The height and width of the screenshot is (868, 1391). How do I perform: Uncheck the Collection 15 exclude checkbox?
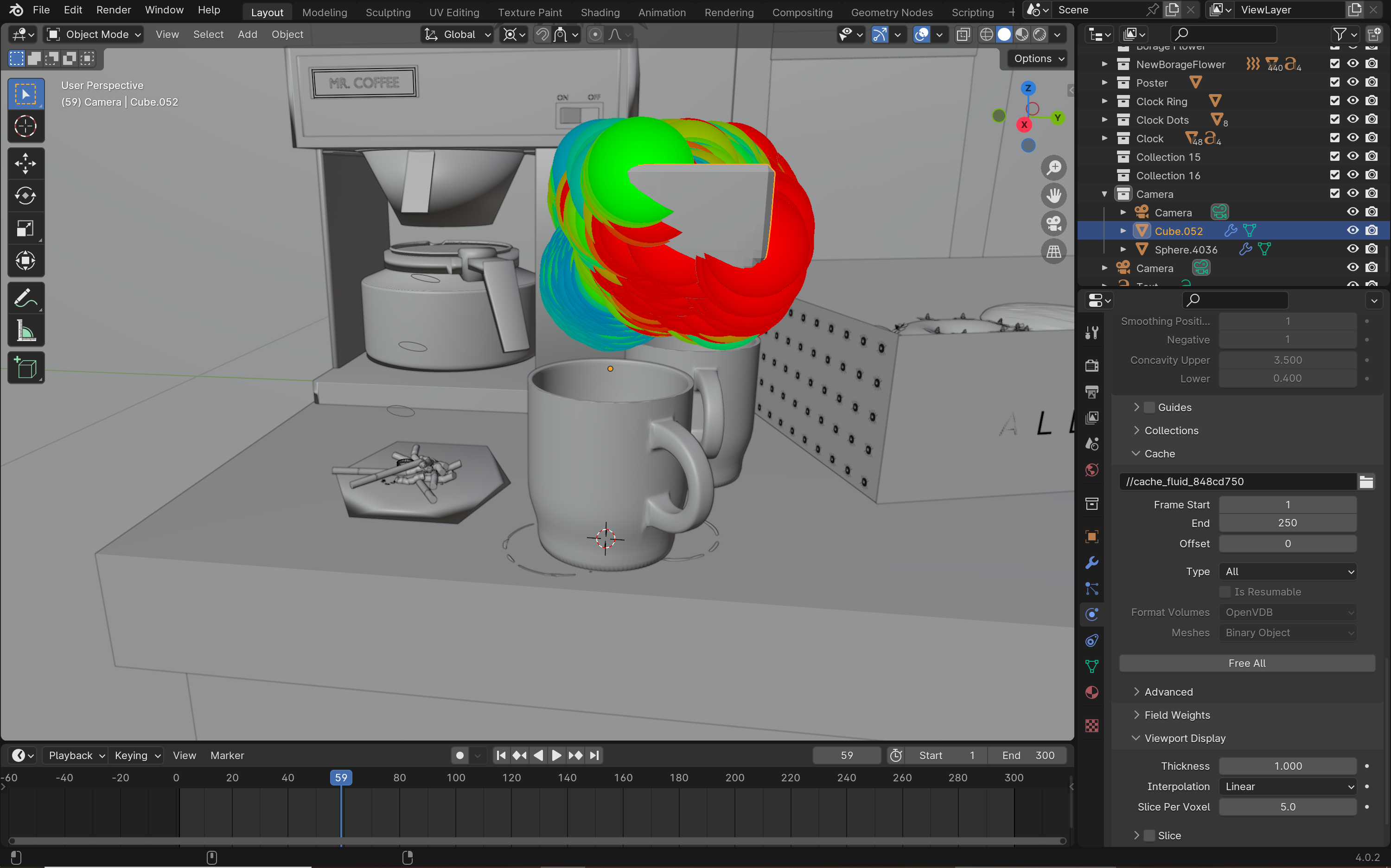tap(1334, 156)
